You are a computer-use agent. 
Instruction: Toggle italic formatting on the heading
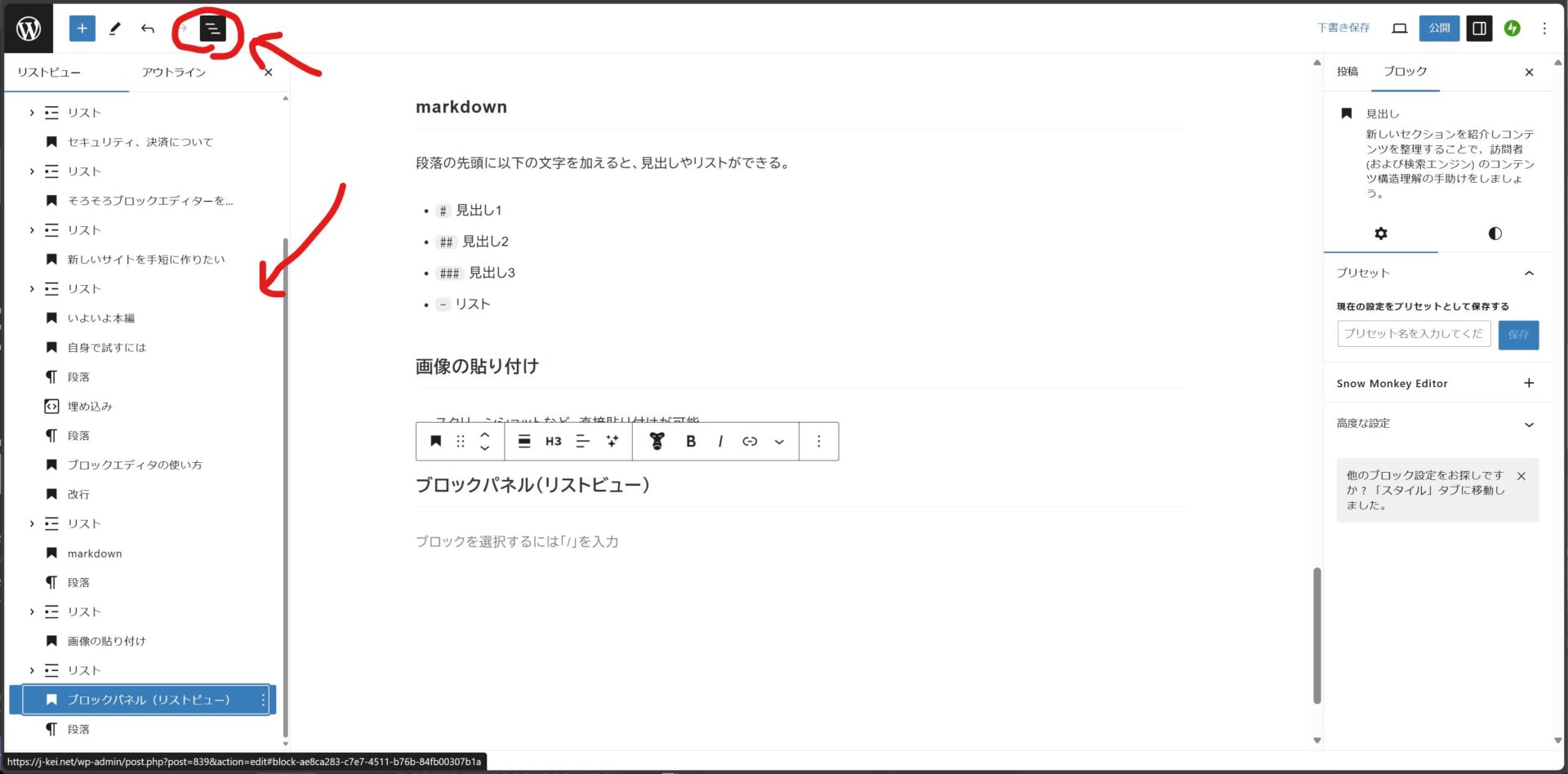click(x=720, y=441)
